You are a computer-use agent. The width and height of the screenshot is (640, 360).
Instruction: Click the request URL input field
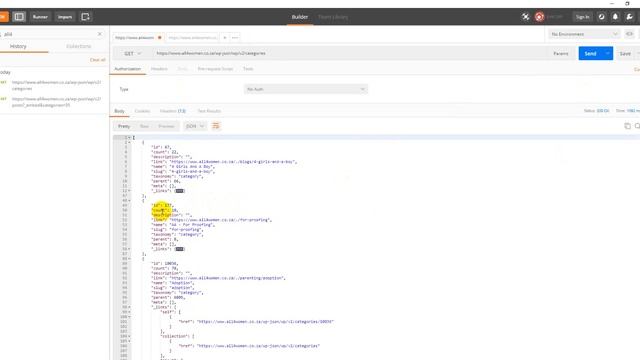coord(350,53)
